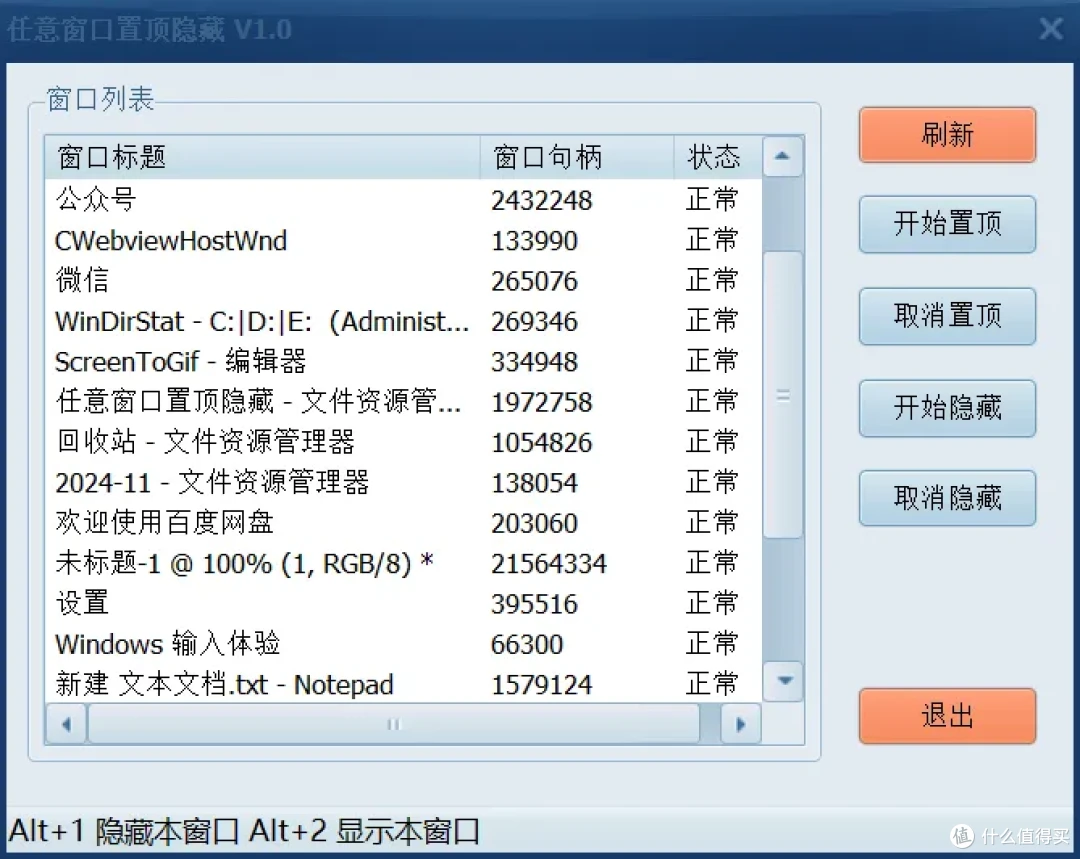
Task: Click handle value 203060
Action: point(534,523)
